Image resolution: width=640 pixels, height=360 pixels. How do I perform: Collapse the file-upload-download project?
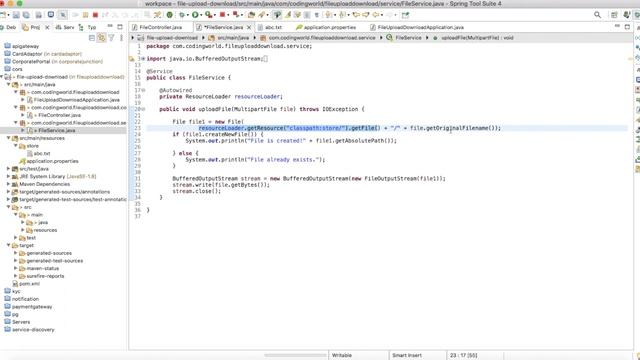(x=2, y=77)
